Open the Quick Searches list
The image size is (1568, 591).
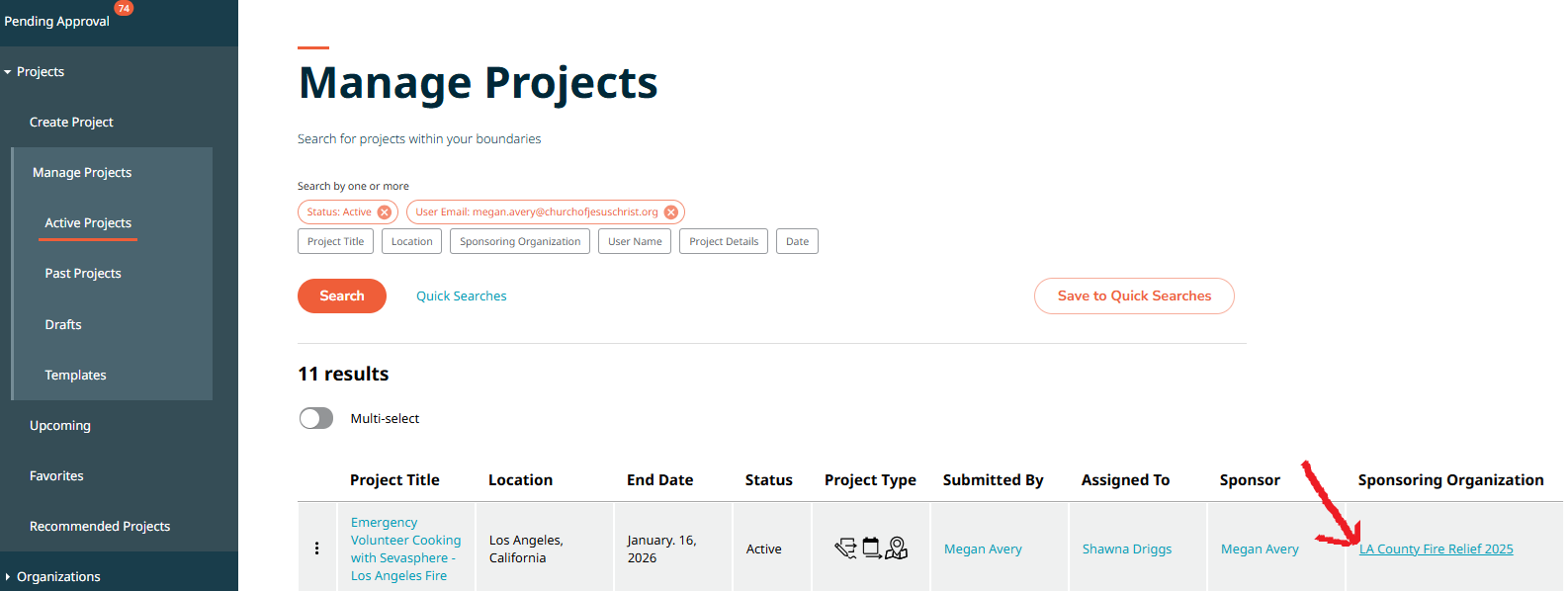click(461, 296)
